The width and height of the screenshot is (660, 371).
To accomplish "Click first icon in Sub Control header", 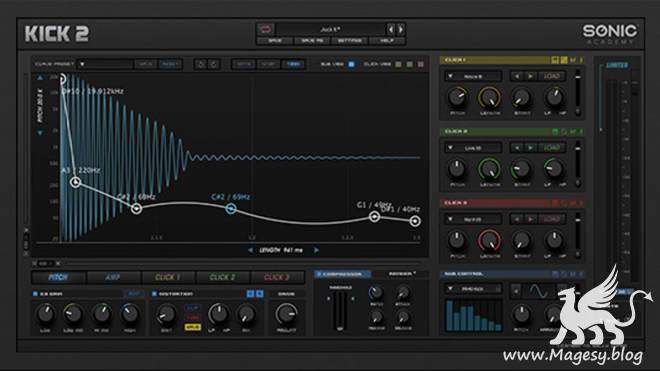I will coord(555,274).
